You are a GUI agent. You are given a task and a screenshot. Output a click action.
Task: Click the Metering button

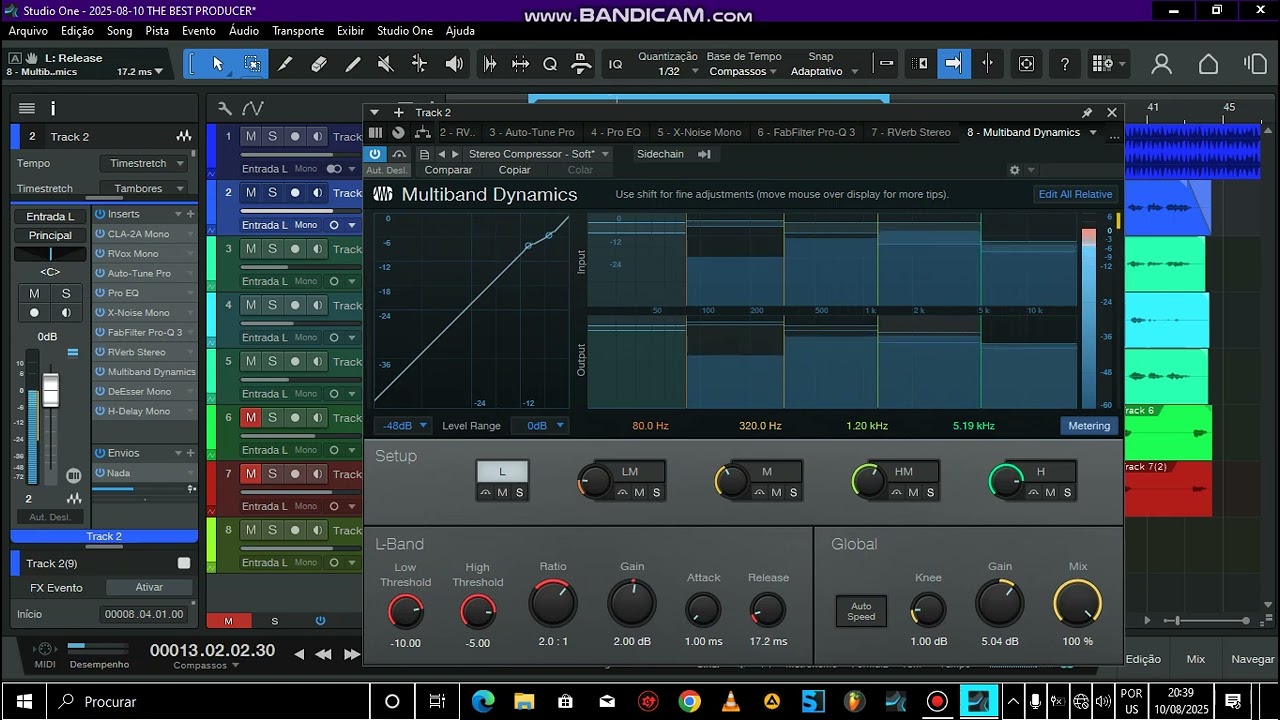click(x=1089, y=426)
